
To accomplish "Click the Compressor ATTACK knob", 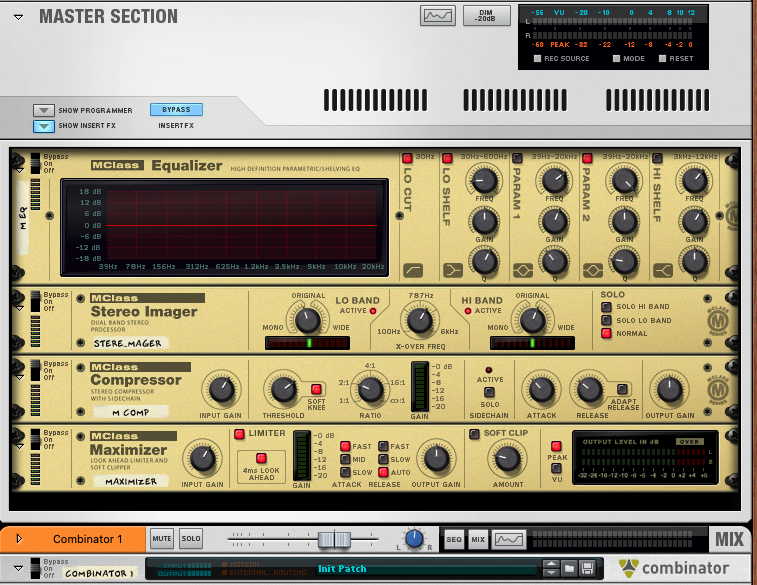I will click(x=541, y=390).
